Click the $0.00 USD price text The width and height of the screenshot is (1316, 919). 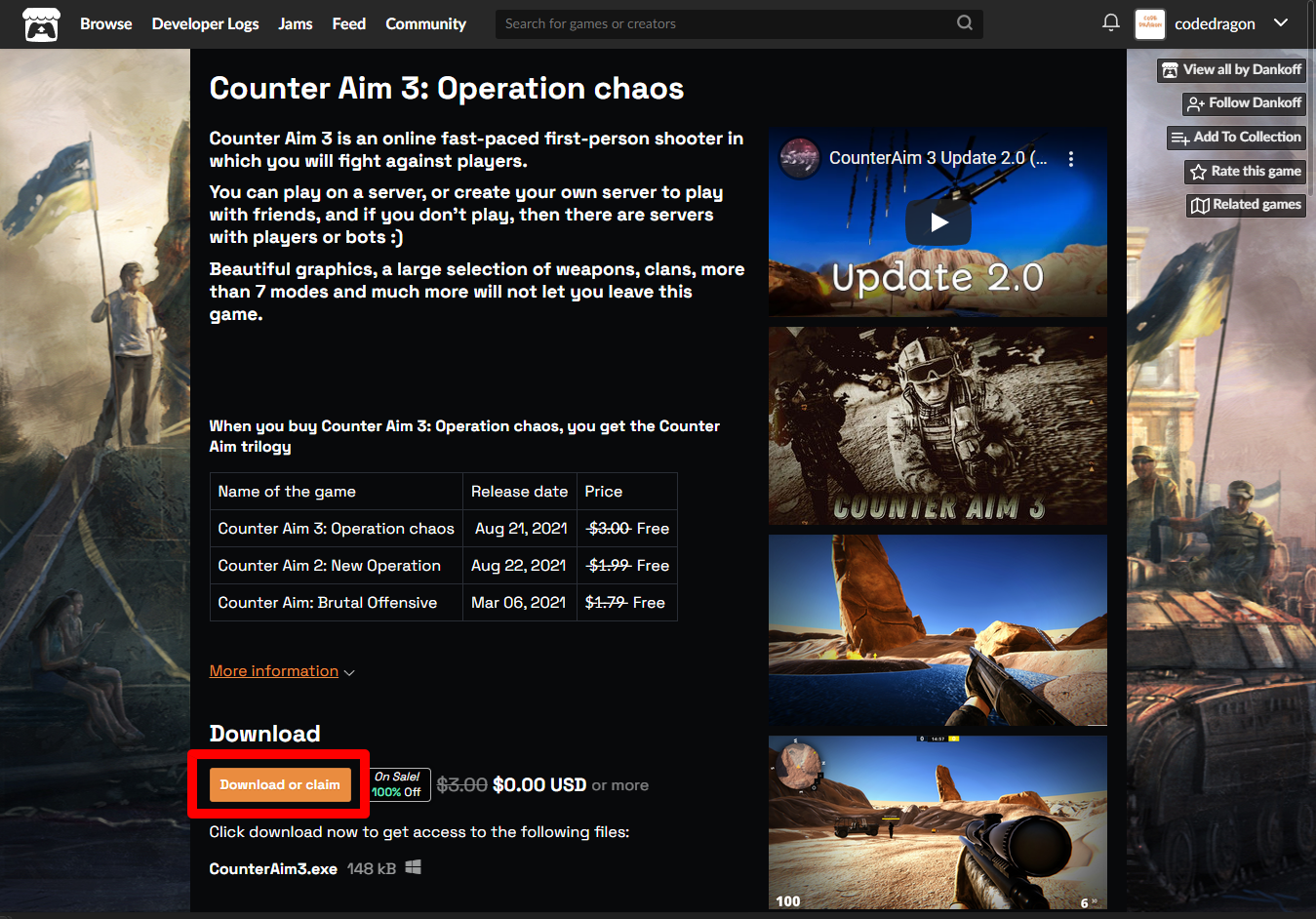[539, 785]
